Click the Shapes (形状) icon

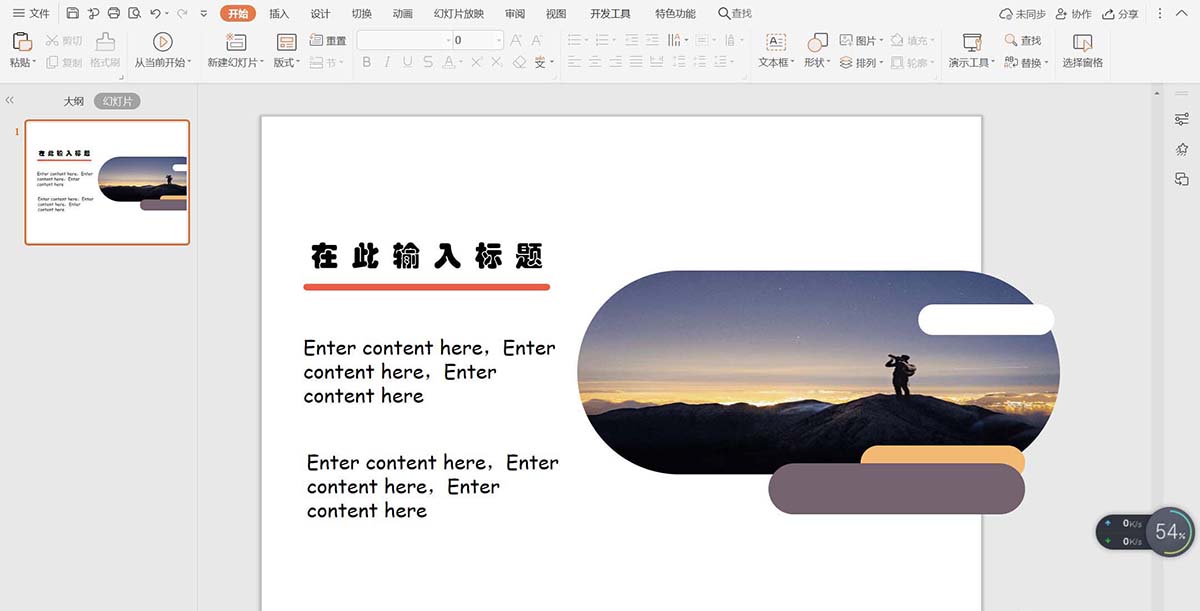[817, 42]
